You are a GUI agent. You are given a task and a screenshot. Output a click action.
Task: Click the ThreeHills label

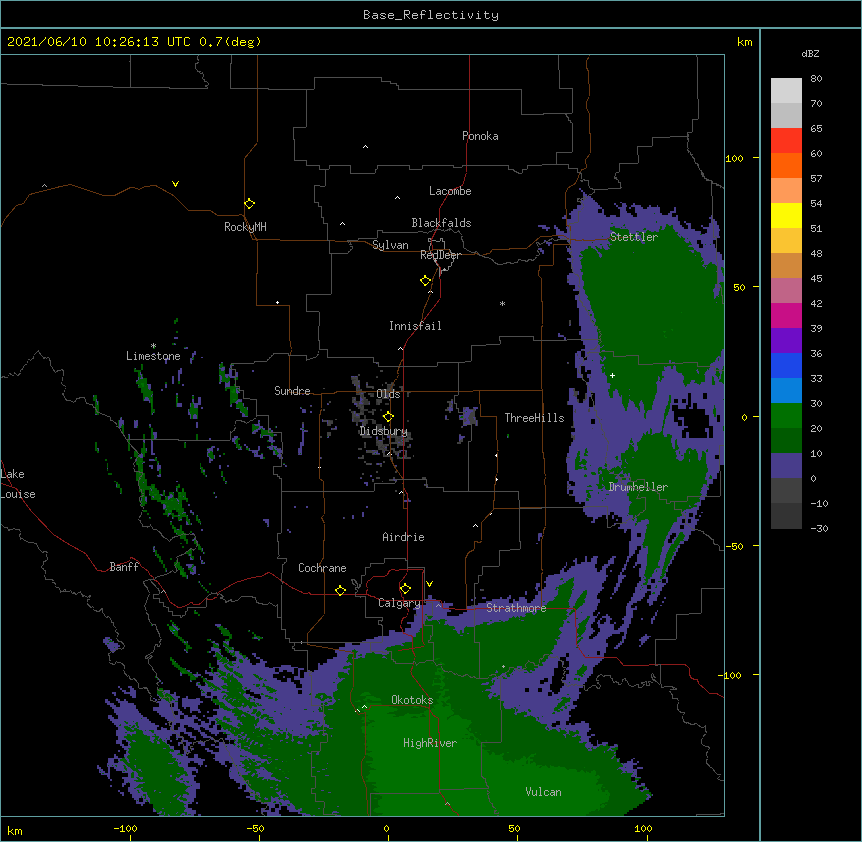click(x=534, y=418)
